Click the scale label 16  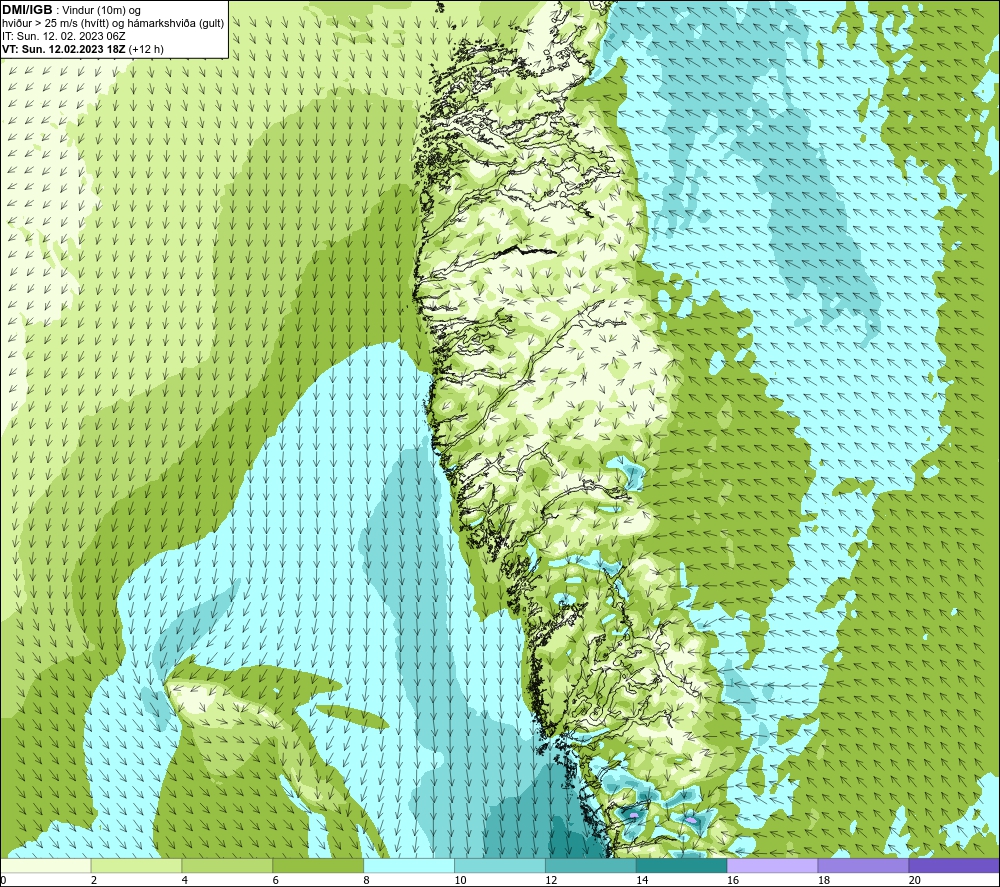[733, 880]
